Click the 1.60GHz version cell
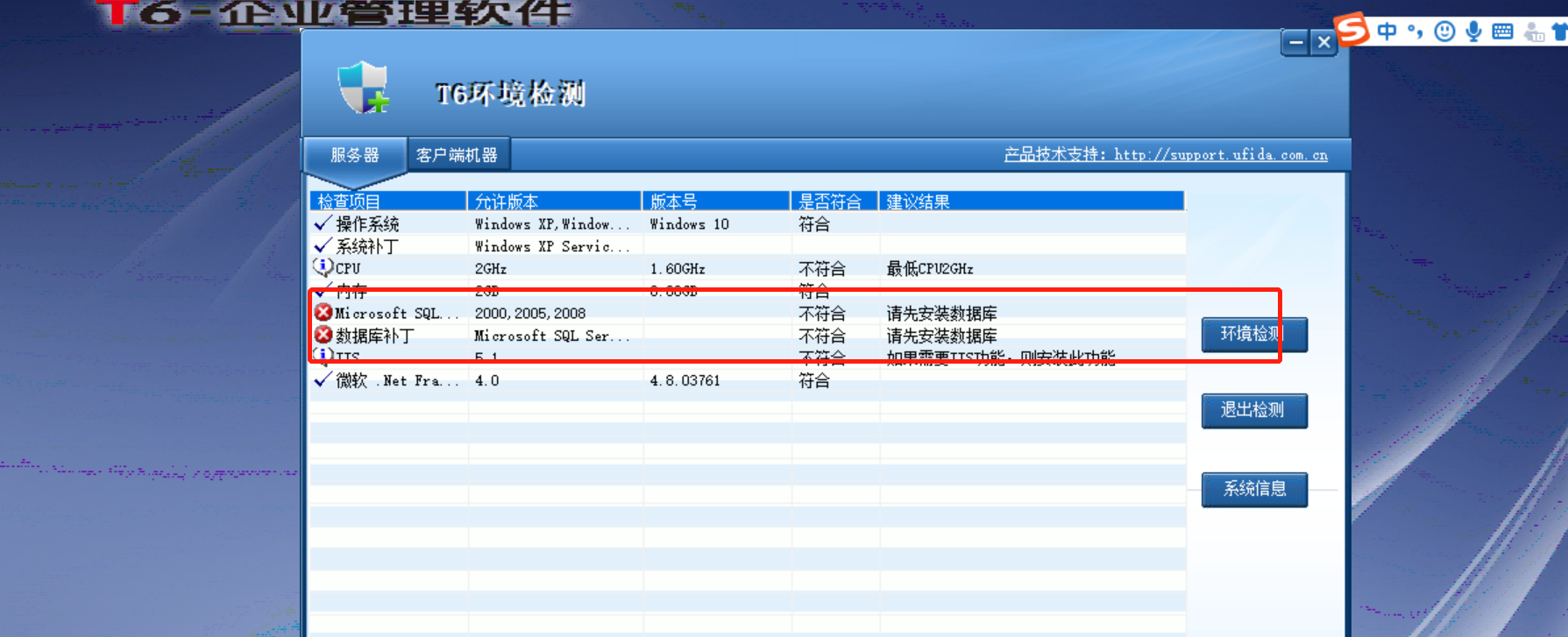The height and width of the screenshot is (637, 1568). click(678, 268)
